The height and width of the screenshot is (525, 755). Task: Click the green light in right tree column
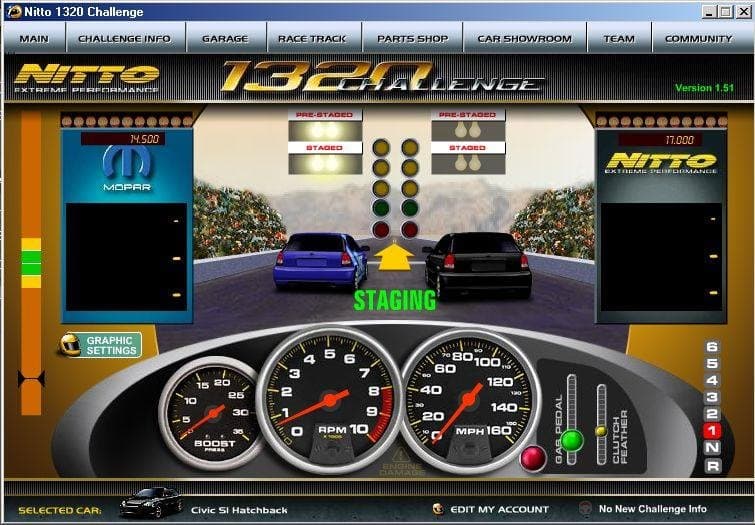tap(410, 209)
